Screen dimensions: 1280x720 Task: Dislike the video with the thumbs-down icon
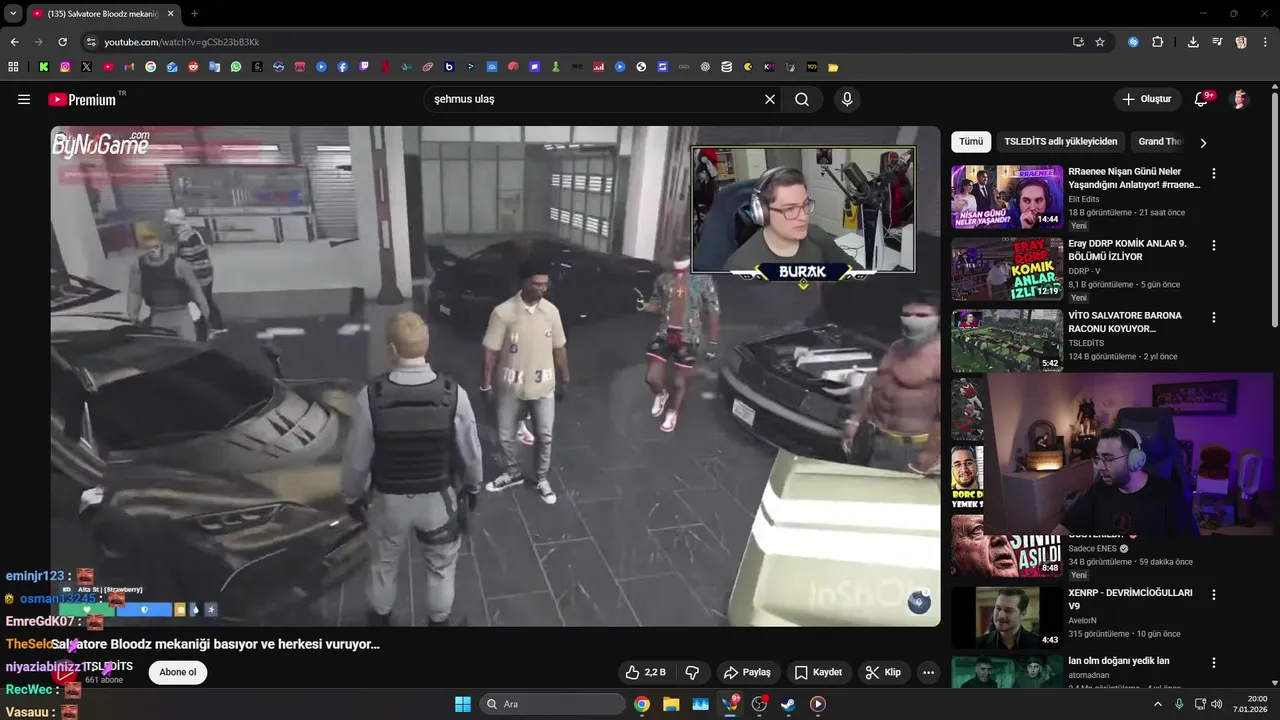(x=691, y=672)
